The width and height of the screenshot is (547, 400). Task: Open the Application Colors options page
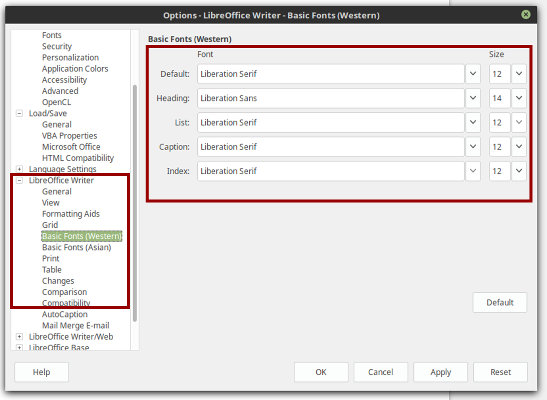[75, 69]
